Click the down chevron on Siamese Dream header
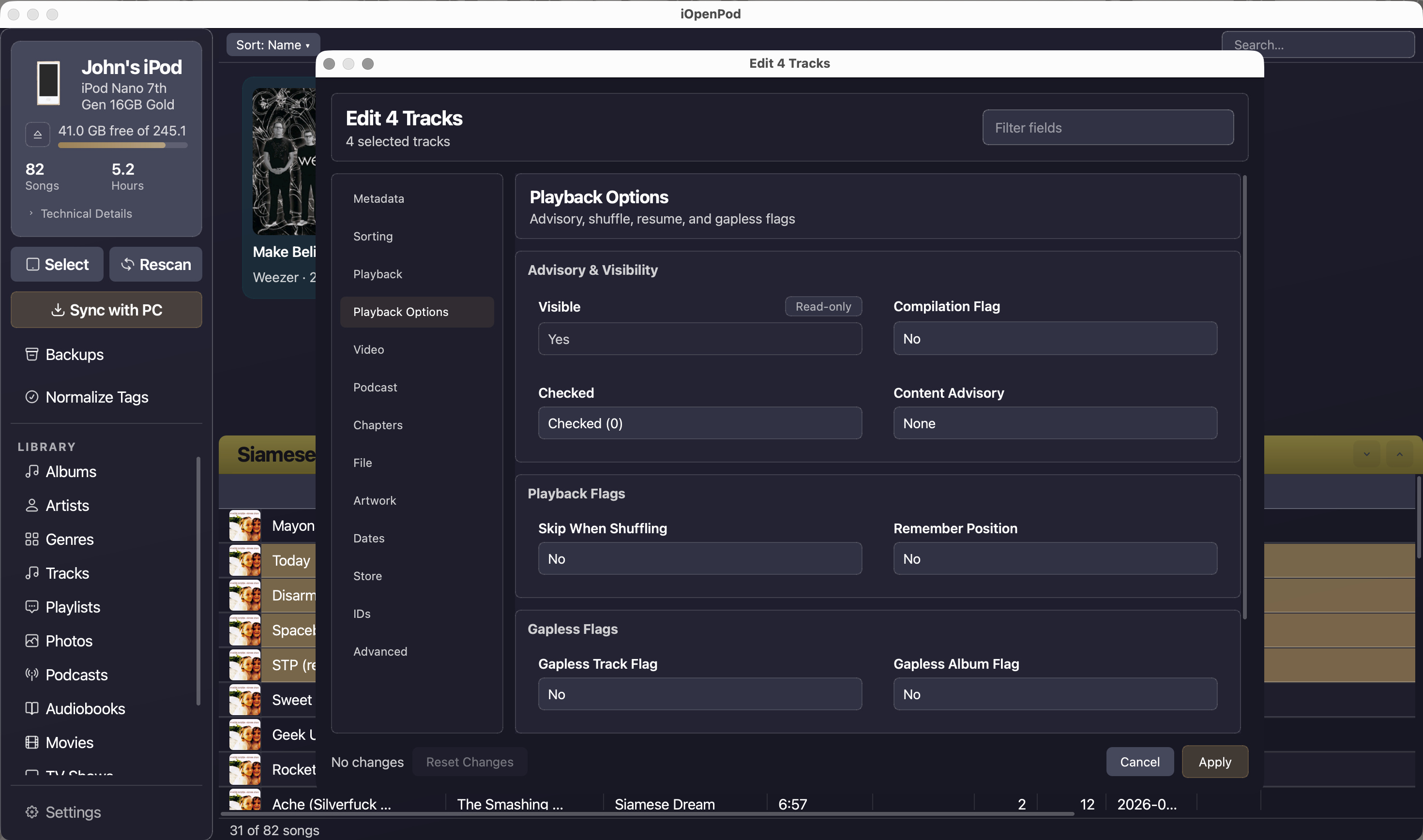This screenshot has width=1423, height=840. [1366, 454]
